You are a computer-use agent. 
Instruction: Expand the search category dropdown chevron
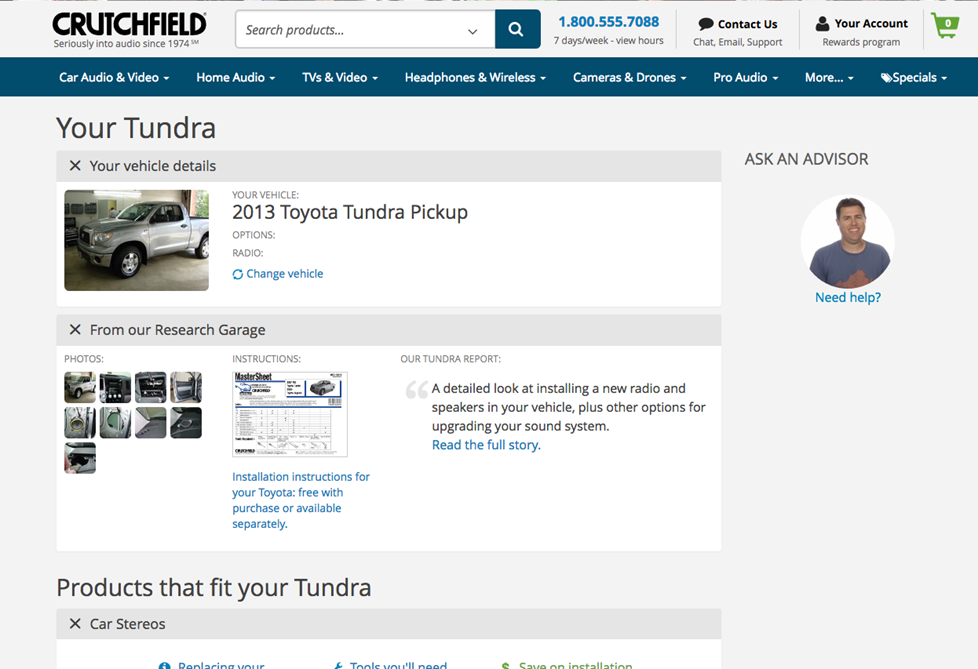[x=473, y=31]
